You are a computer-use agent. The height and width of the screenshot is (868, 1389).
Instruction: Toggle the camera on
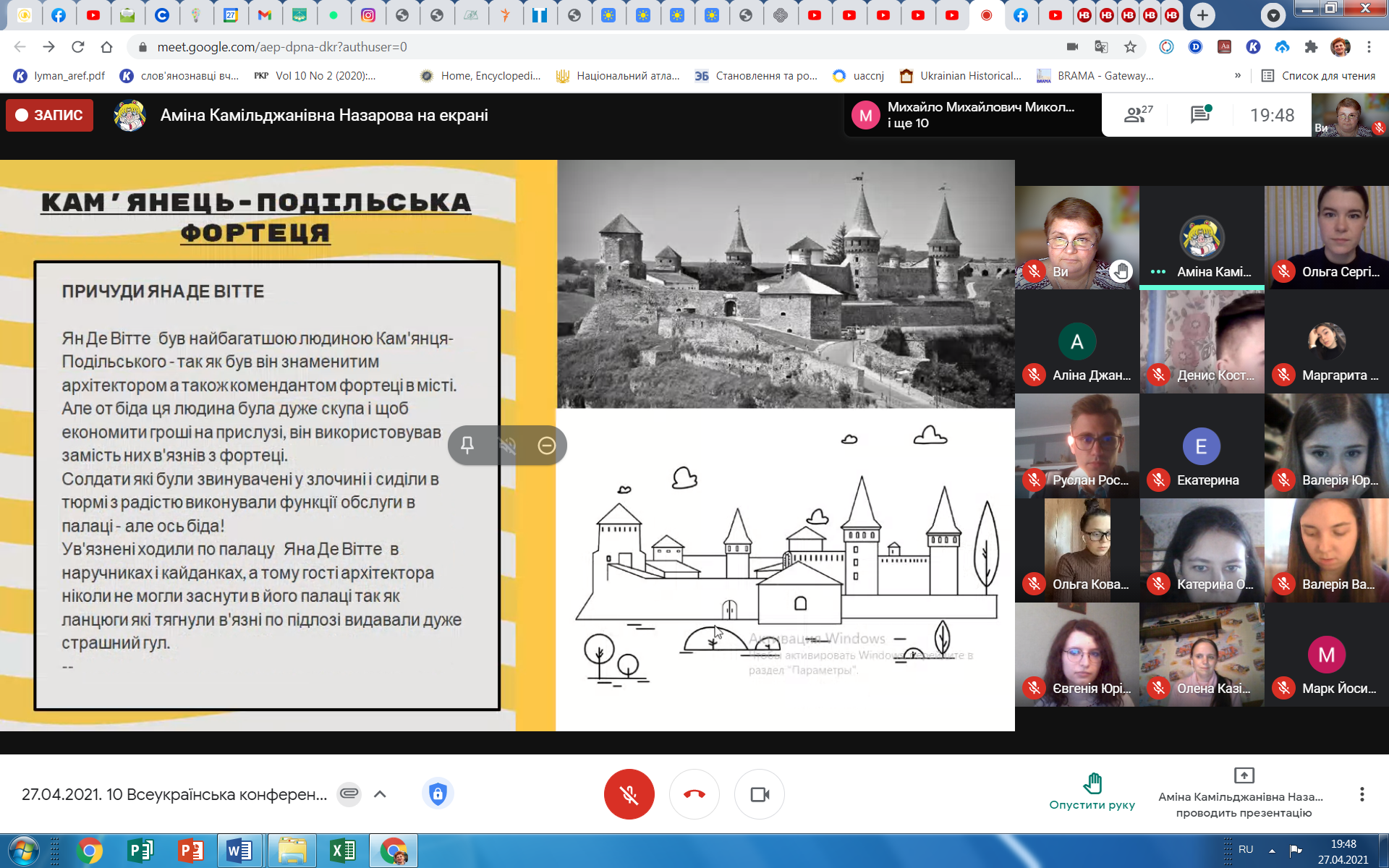click(x=759, y=794)
